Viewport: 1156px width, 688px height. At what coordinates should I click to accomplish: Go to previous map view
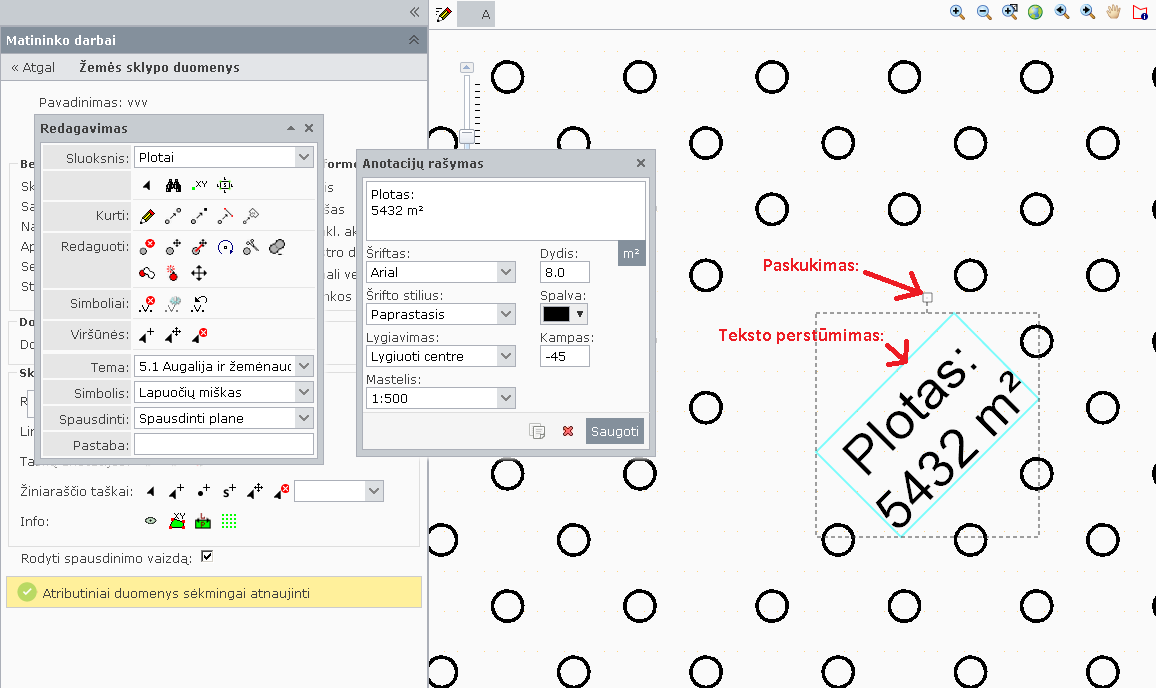coord(1062,12)
